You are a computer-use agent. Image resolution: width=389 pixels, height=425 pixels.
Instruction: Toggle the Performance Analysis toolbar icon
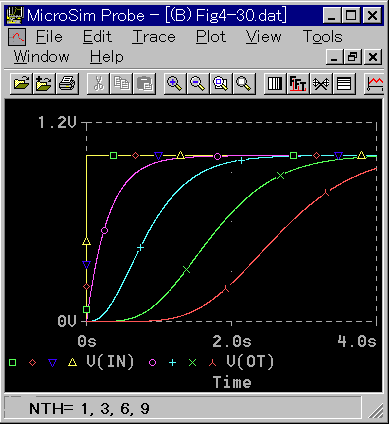(x=321, y=83)
